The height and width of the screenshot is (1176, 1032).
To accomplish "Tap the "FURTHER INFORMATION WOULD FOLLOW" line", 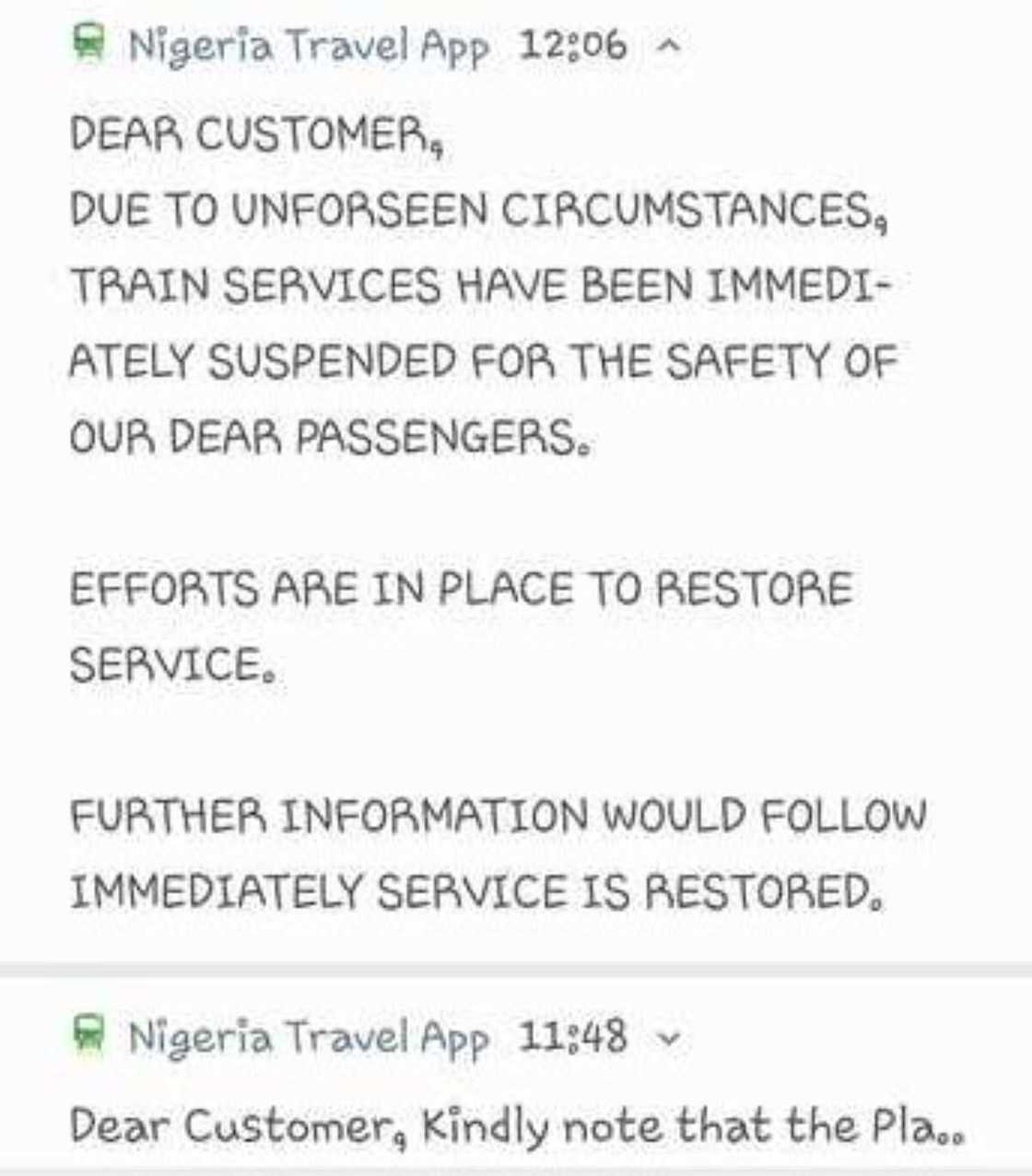I will [498, 817].
